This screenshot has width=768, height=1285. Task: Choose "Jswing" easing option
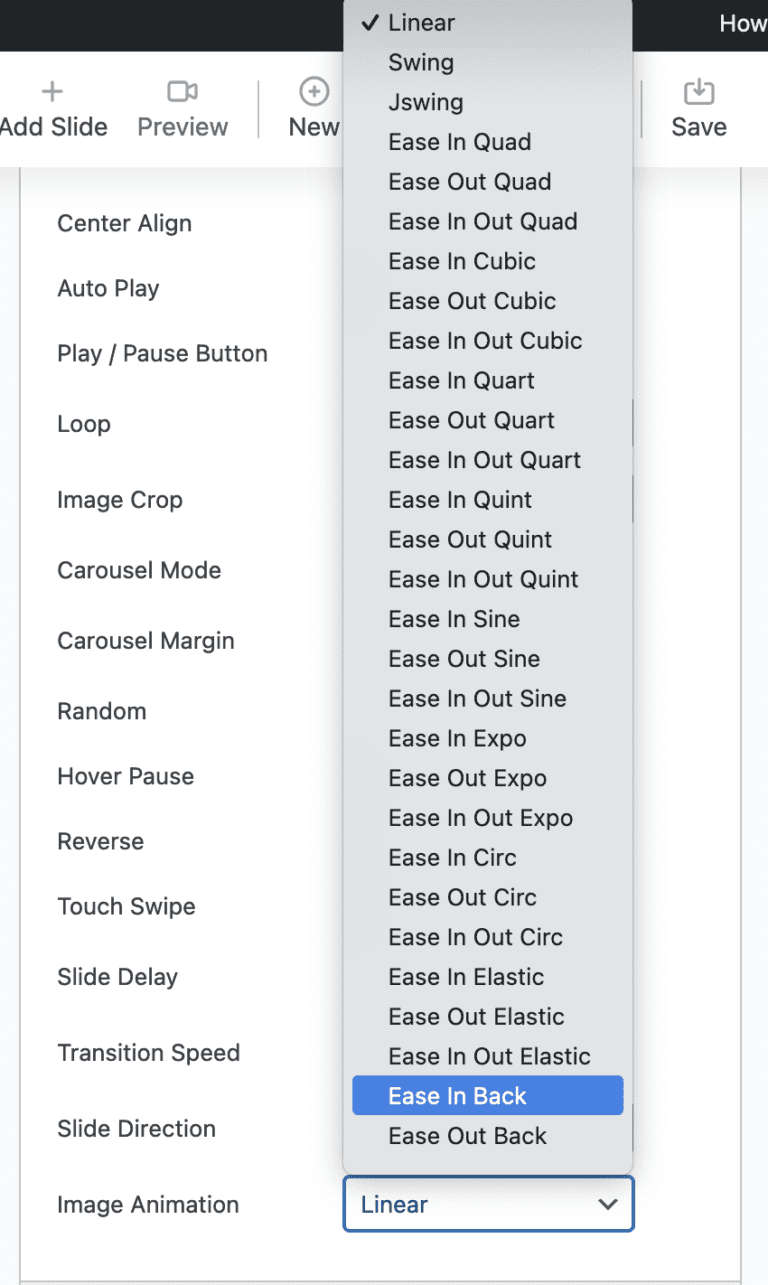(x=425, y=102)
